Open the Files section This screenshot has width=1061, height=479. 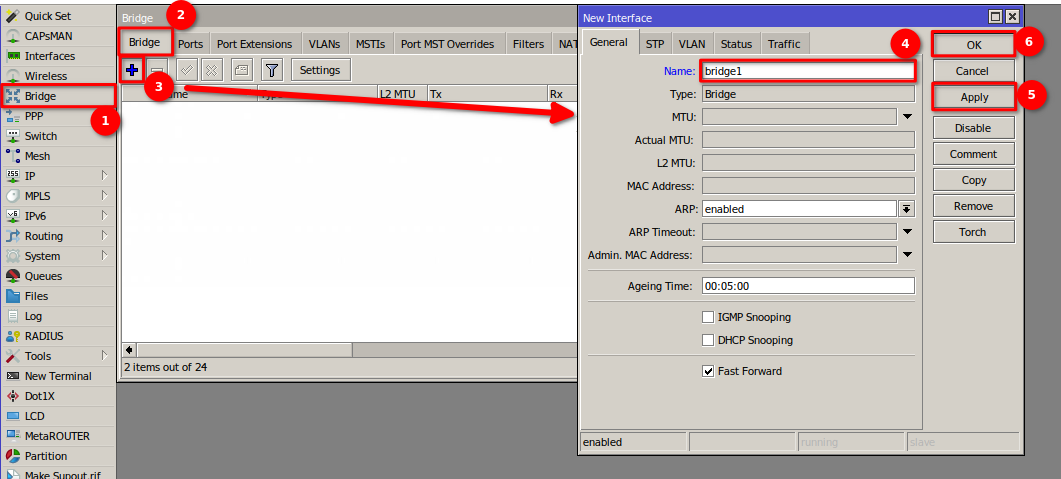tap(36, 296)
